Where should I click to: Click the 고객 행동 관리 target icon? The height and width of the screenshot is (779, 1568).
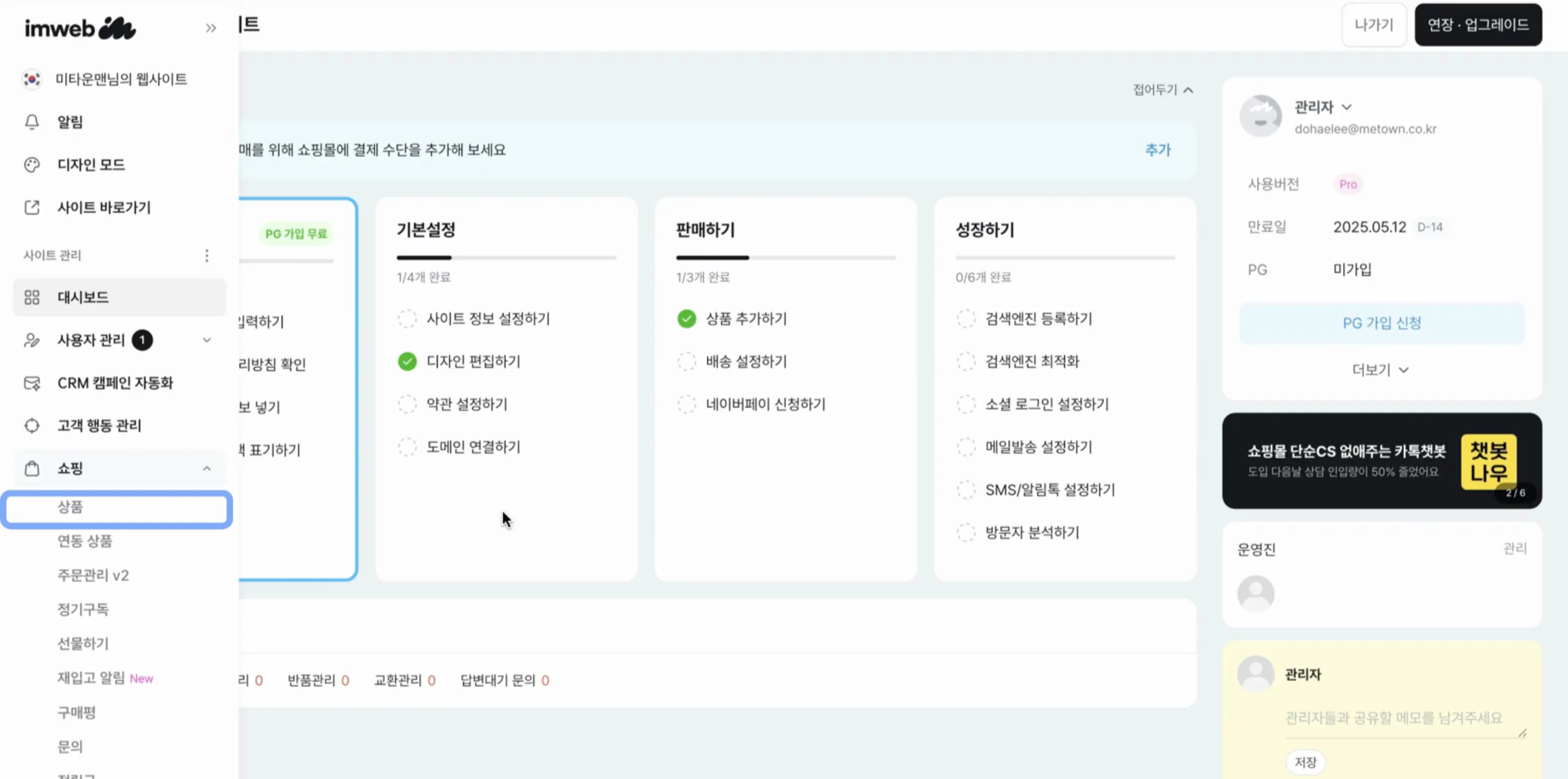point(31,425)
